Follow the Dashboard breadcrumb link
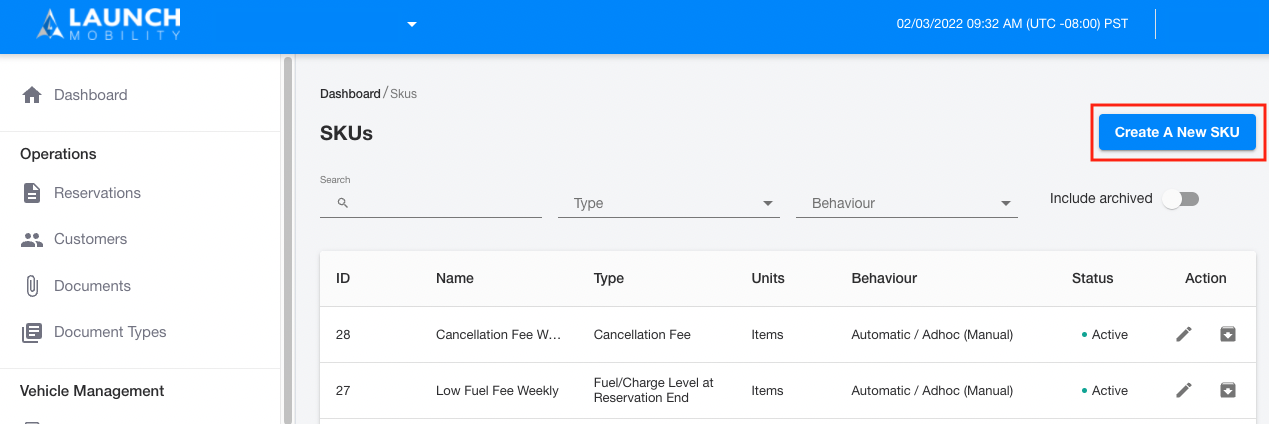Image resolution: width=1269 pixels, height=424 pixels. (x=350, y=94)
